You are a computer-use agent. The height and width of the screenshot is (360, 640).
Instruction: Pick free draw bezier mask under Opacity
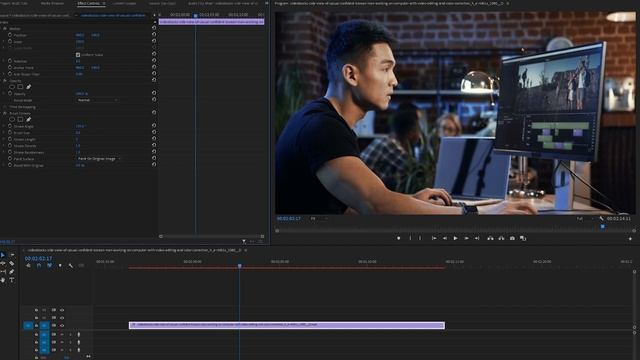click(x=29, y=87)
